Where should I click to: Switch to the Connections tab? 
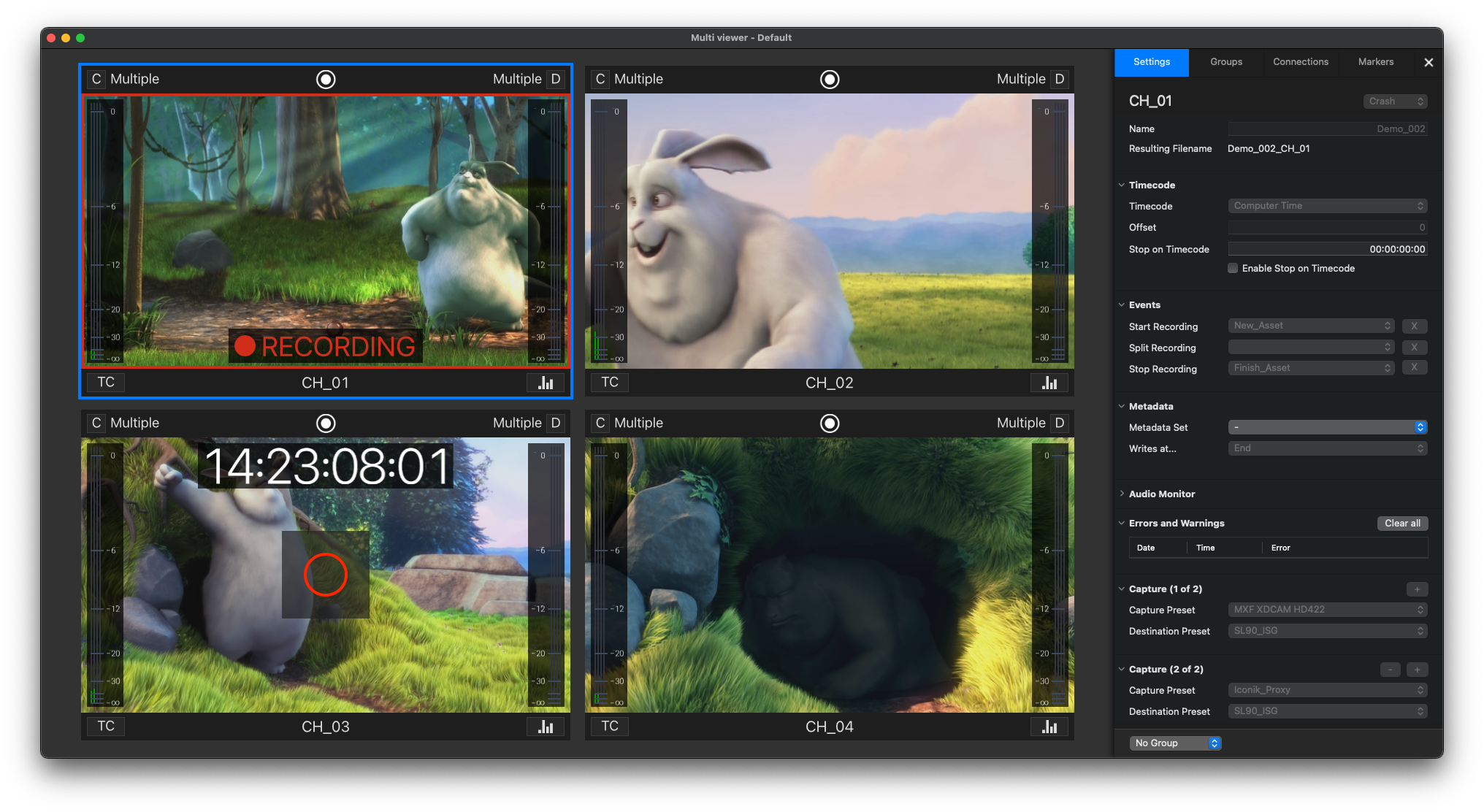point(1301,62)
